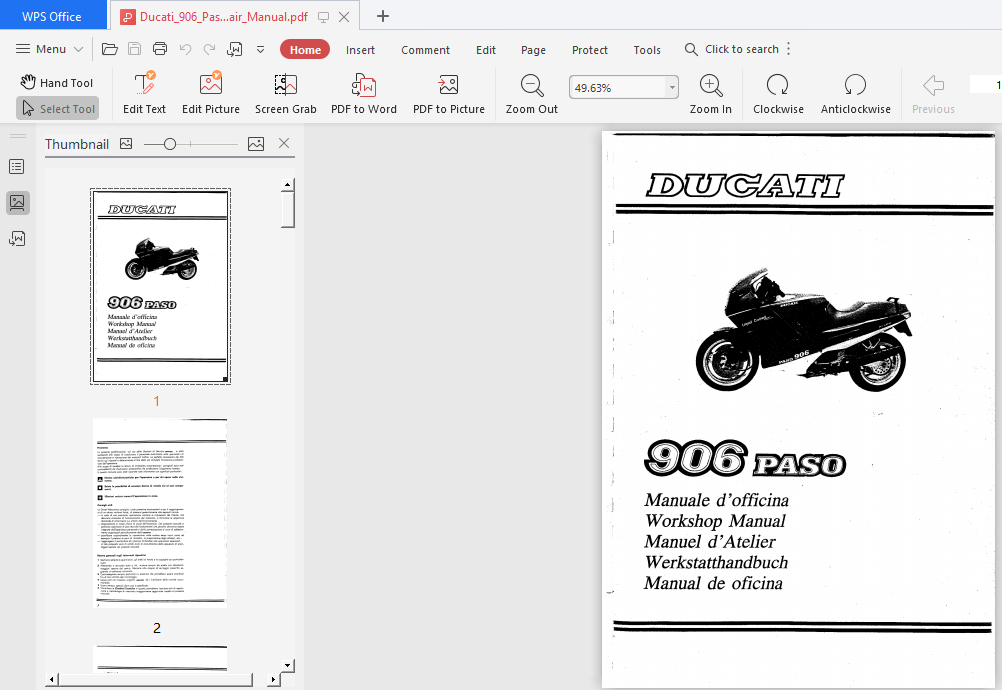Viewport: 1002px width, 690px height.
Task: Open the sidebar convert-to-Word icon
Action: coord(17,238)
